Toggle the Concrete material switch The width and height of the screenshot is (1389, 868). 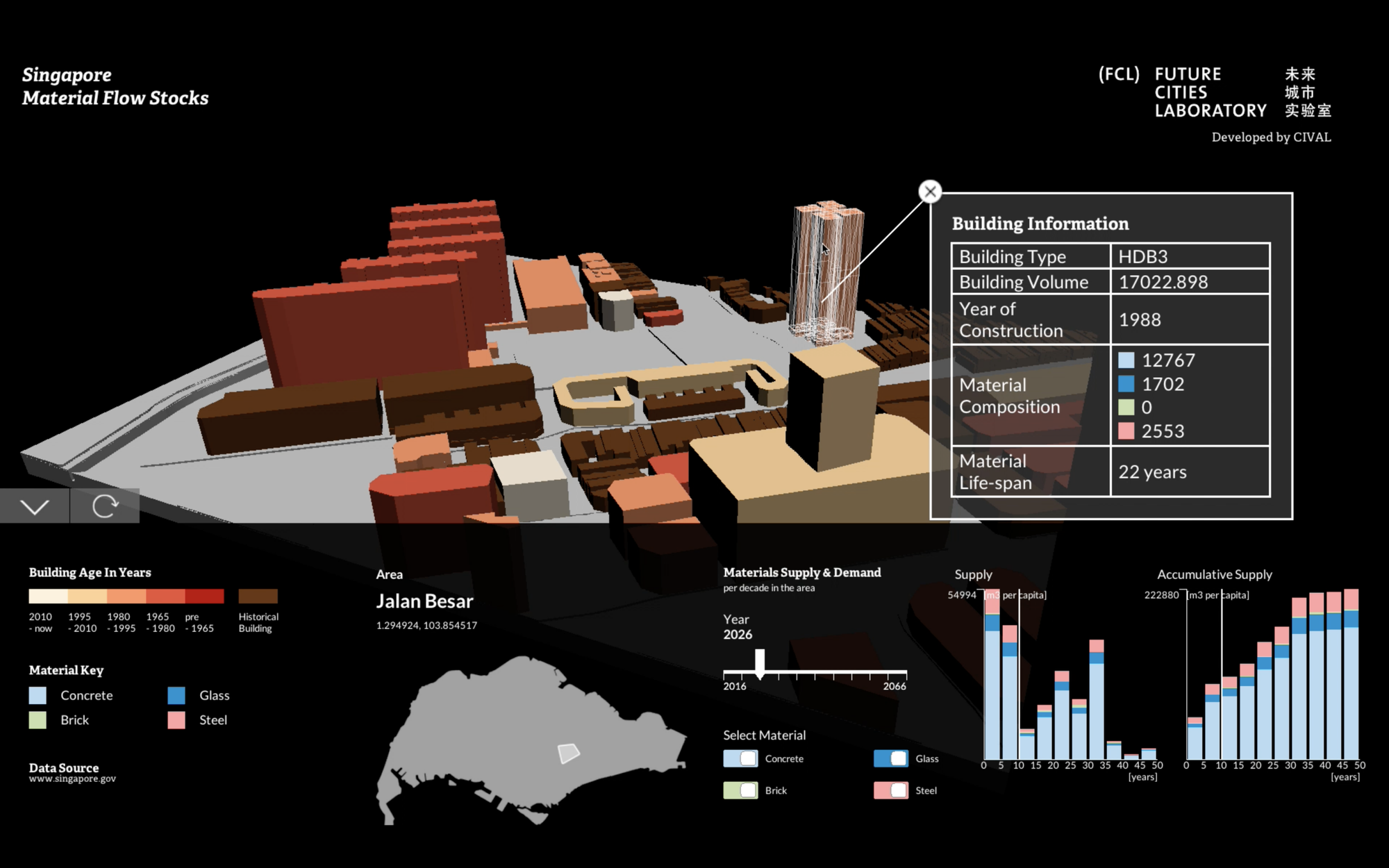[740, 758]
